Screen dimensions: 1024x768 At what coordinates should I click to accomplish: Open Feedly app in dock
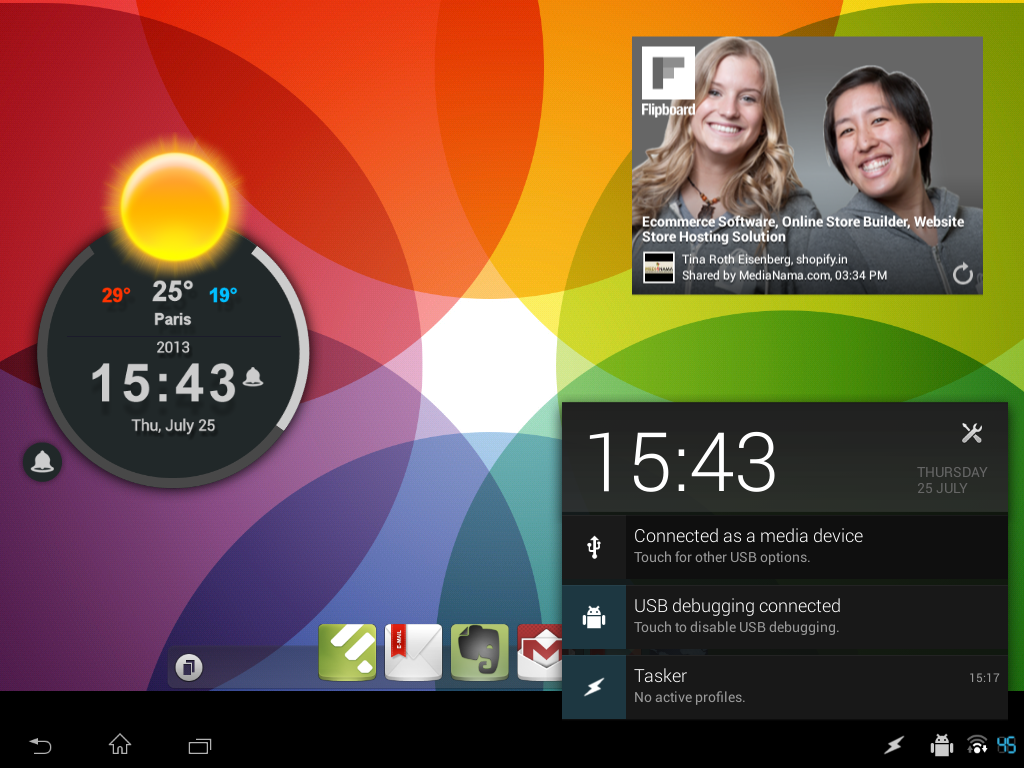[347, 652]
